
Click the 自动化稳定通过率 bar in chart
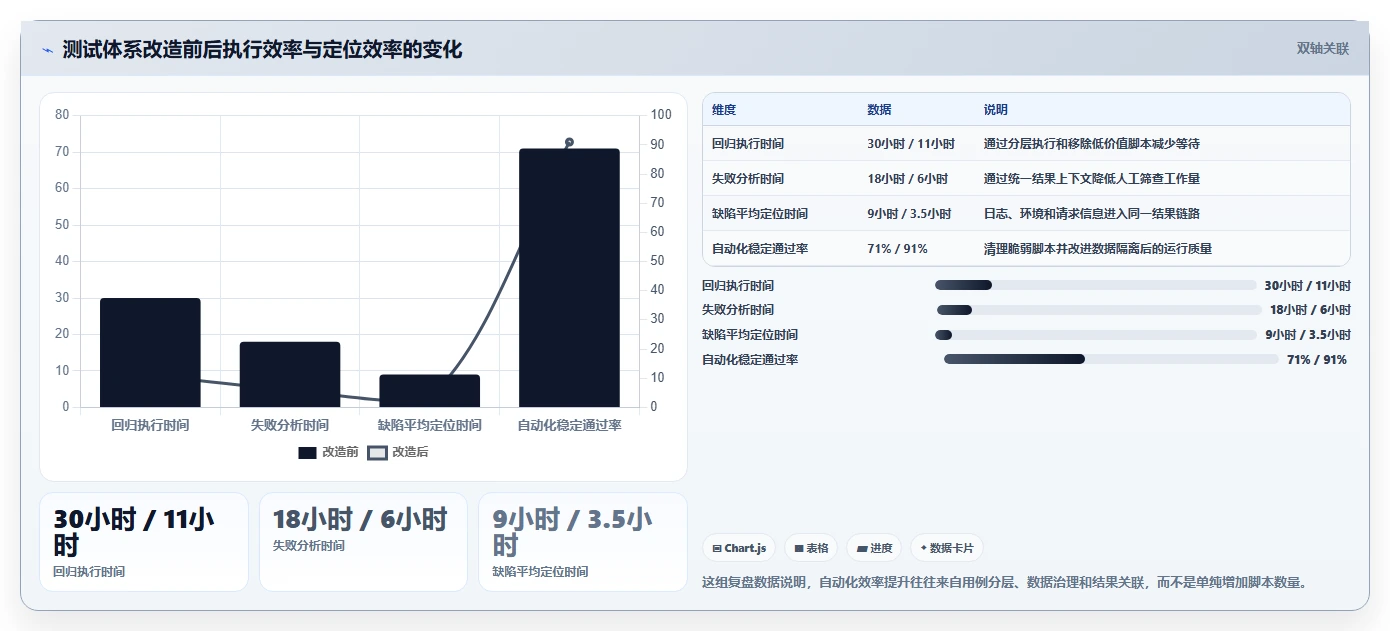(x=569, y=278)
